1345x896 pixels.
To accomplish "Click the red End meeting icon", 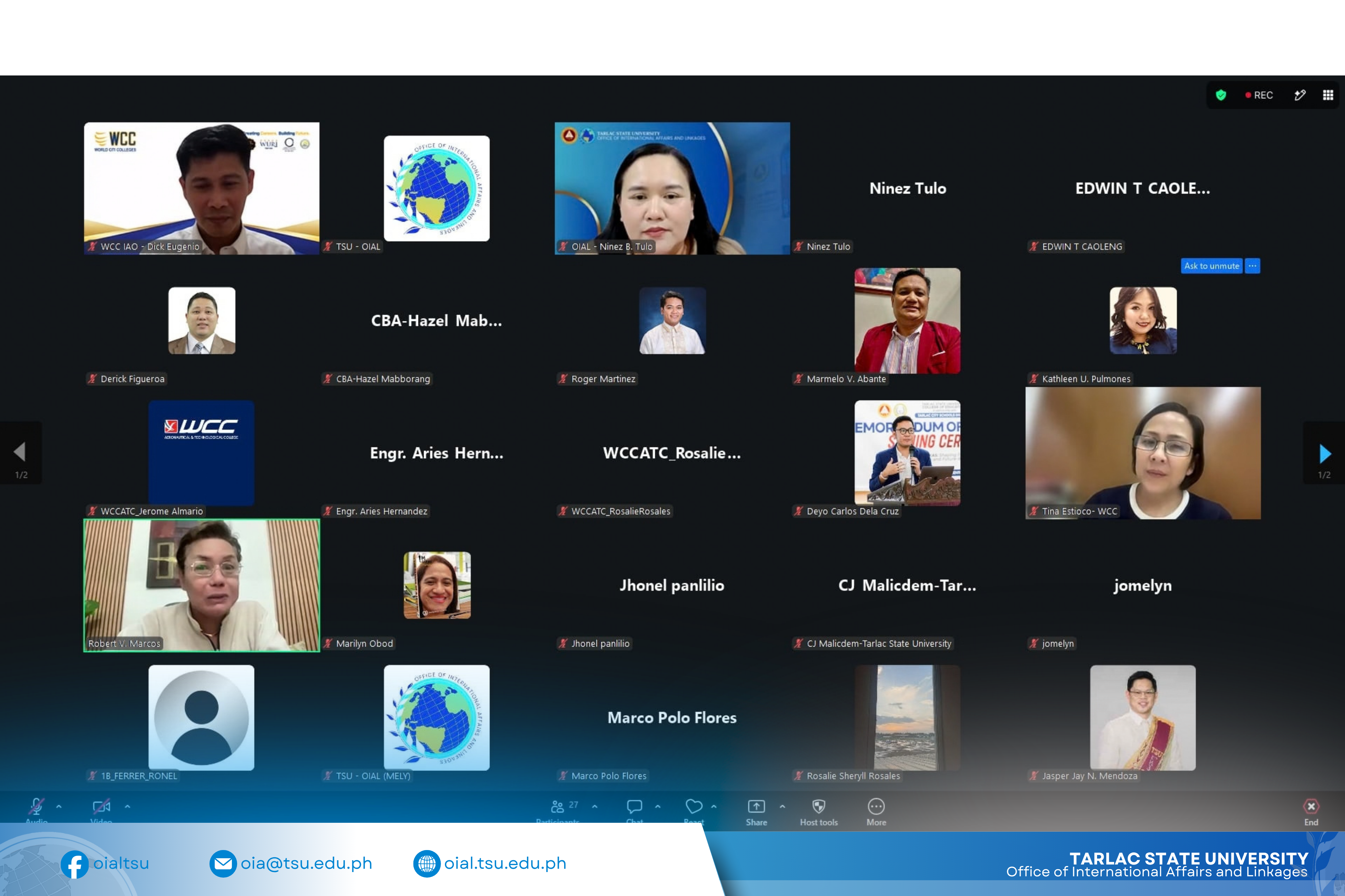I will (x=1311, y=806).
